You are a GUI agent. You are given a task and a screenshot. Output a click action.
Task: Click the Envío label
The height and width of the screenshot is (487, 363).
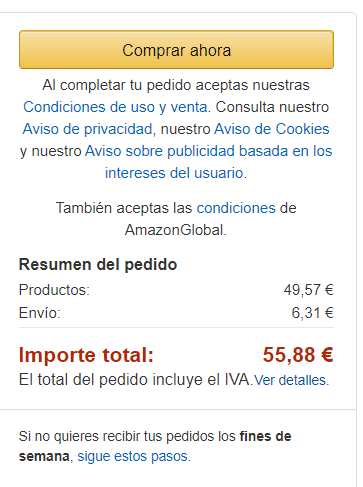[40, 313]
